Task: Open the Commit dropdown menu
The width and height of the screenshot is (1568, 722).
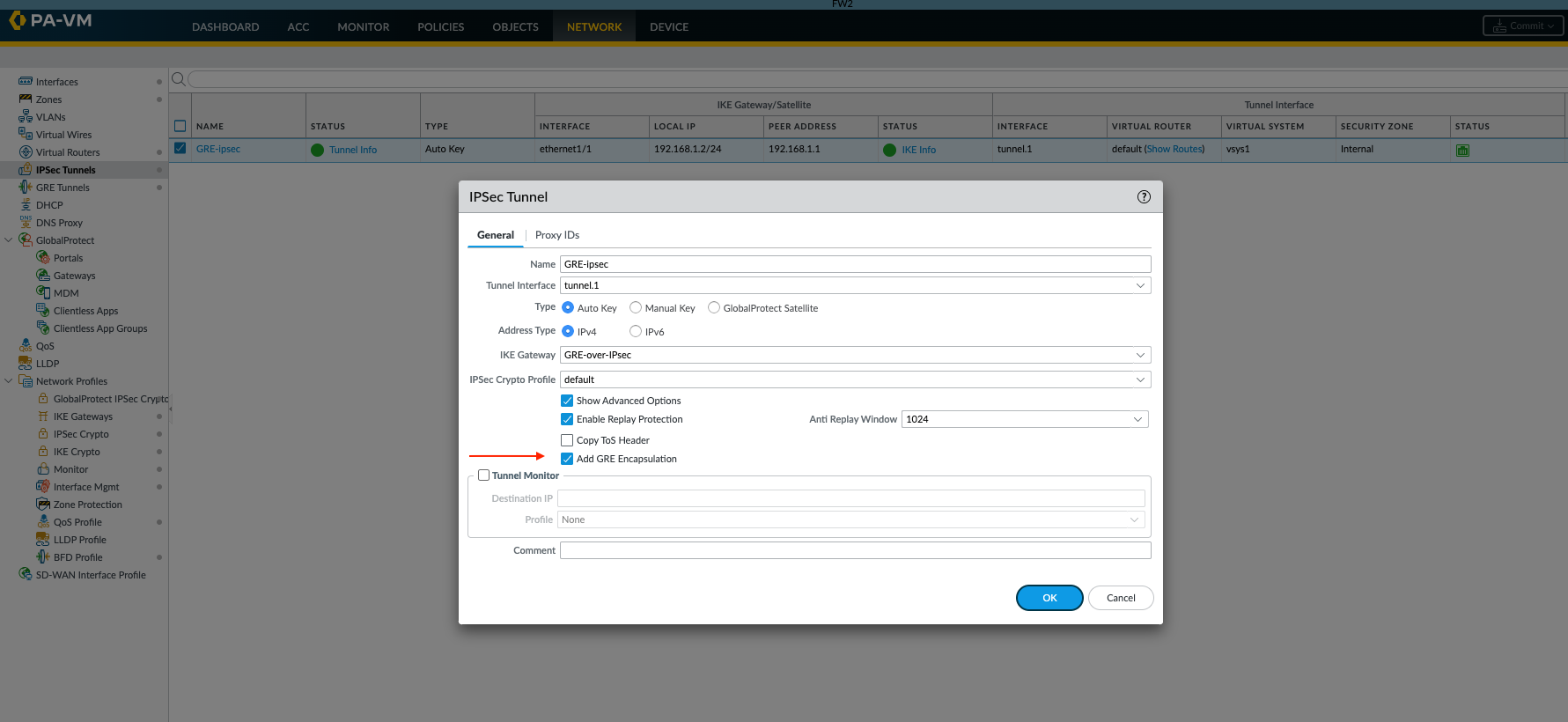Action: [x=1523, y=26]
